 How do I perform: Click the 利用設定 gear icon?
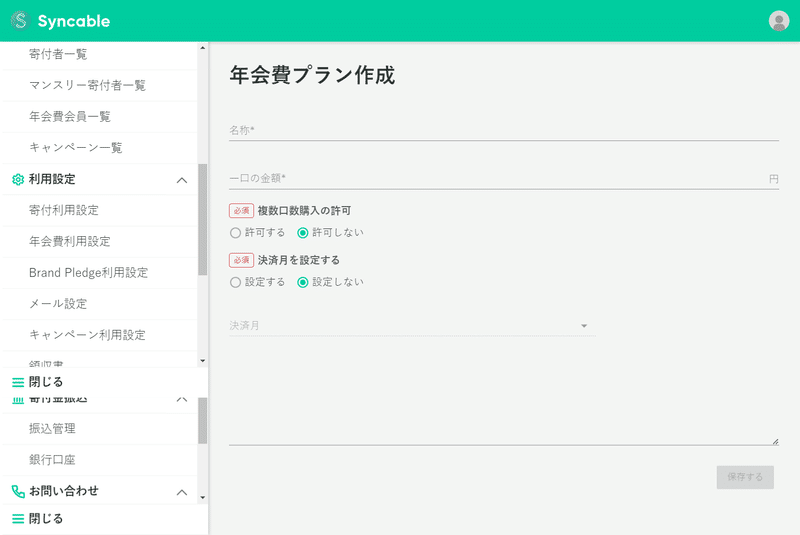(x=18, y=180)
